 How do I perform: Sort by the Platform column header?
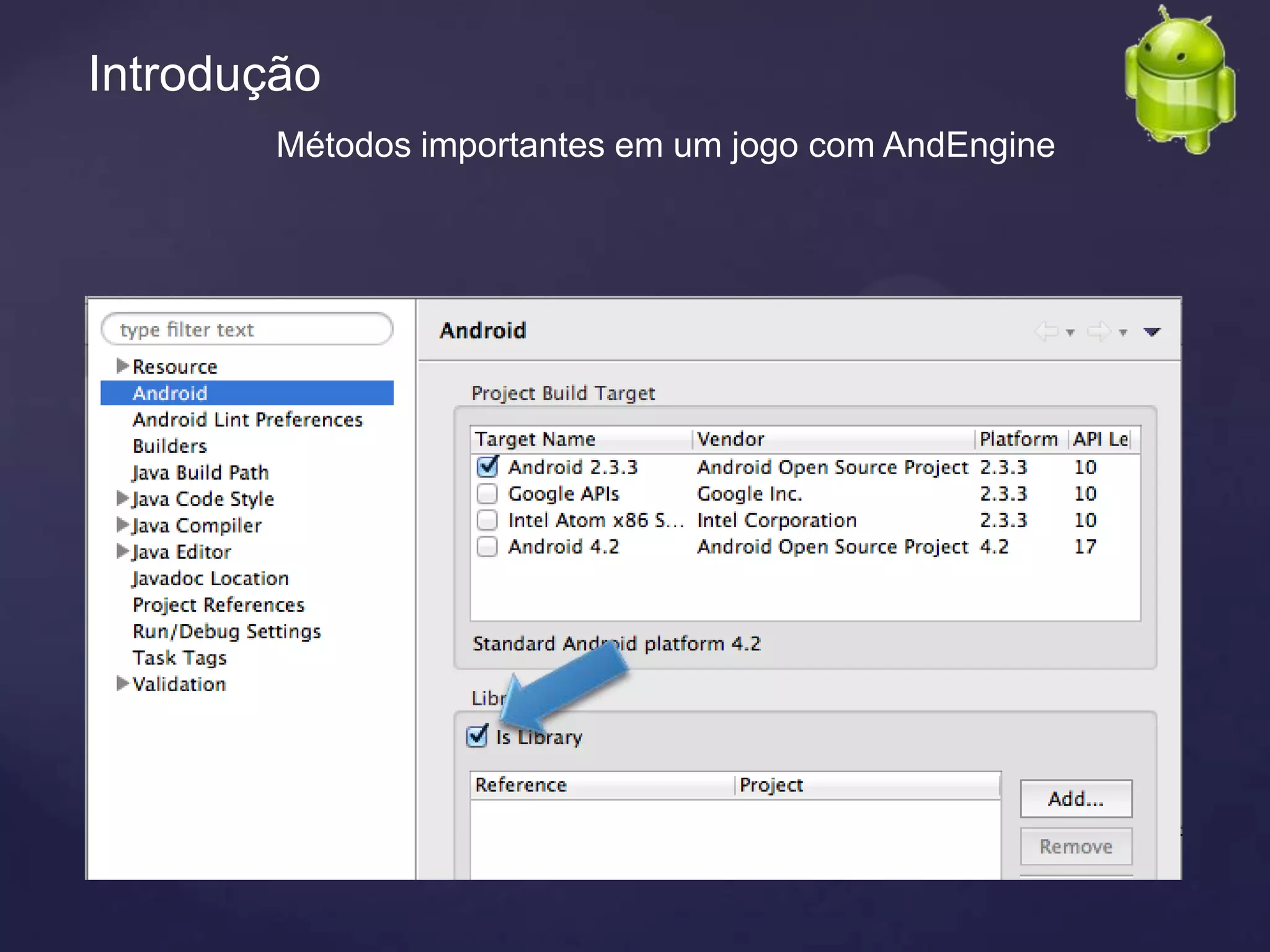(1021, 439)
